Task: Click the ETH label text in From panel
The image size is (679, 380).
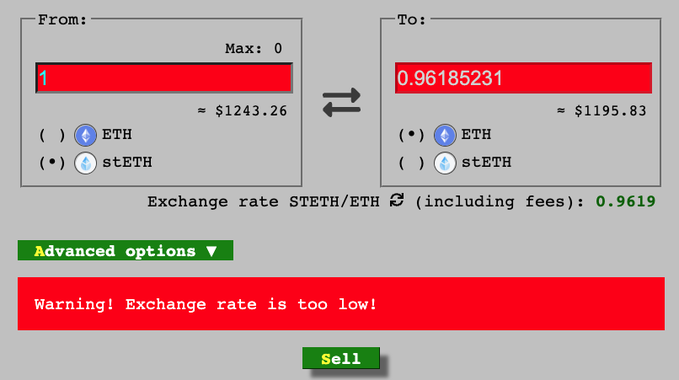Action: pos(117,135)
